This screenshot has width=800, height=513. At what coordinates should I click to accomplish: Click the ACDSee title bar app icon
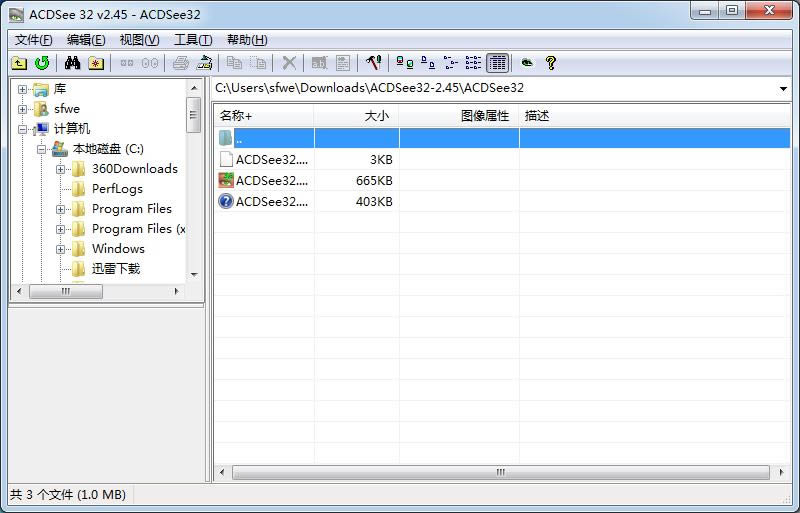16,15
